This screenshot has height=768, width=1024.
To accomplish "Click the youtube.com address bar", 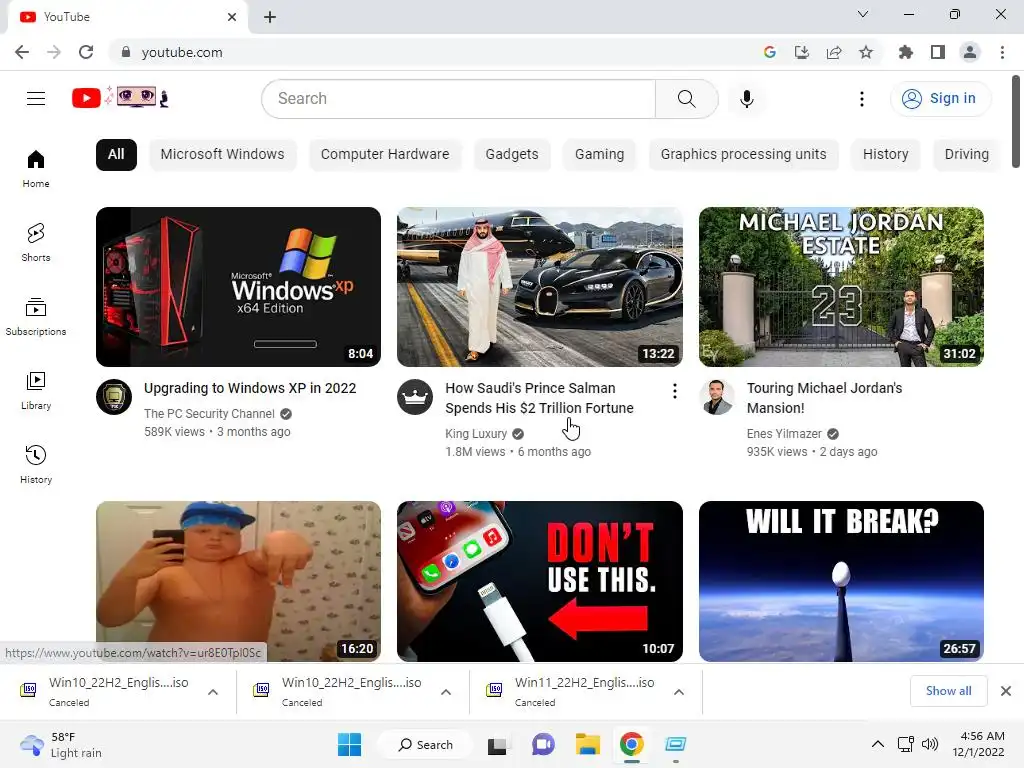I will click(x=431, y=52).
